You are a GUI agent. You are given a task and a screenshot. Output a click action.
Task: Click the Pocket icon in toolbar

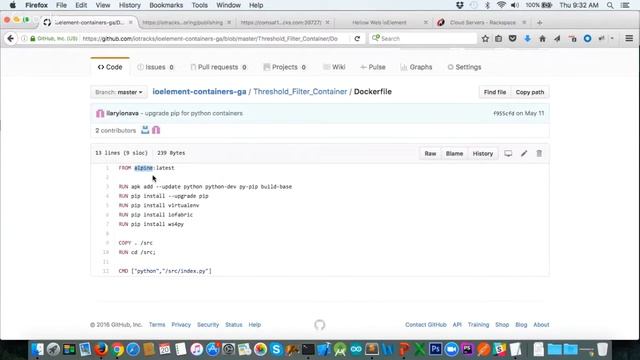[512, 38]
